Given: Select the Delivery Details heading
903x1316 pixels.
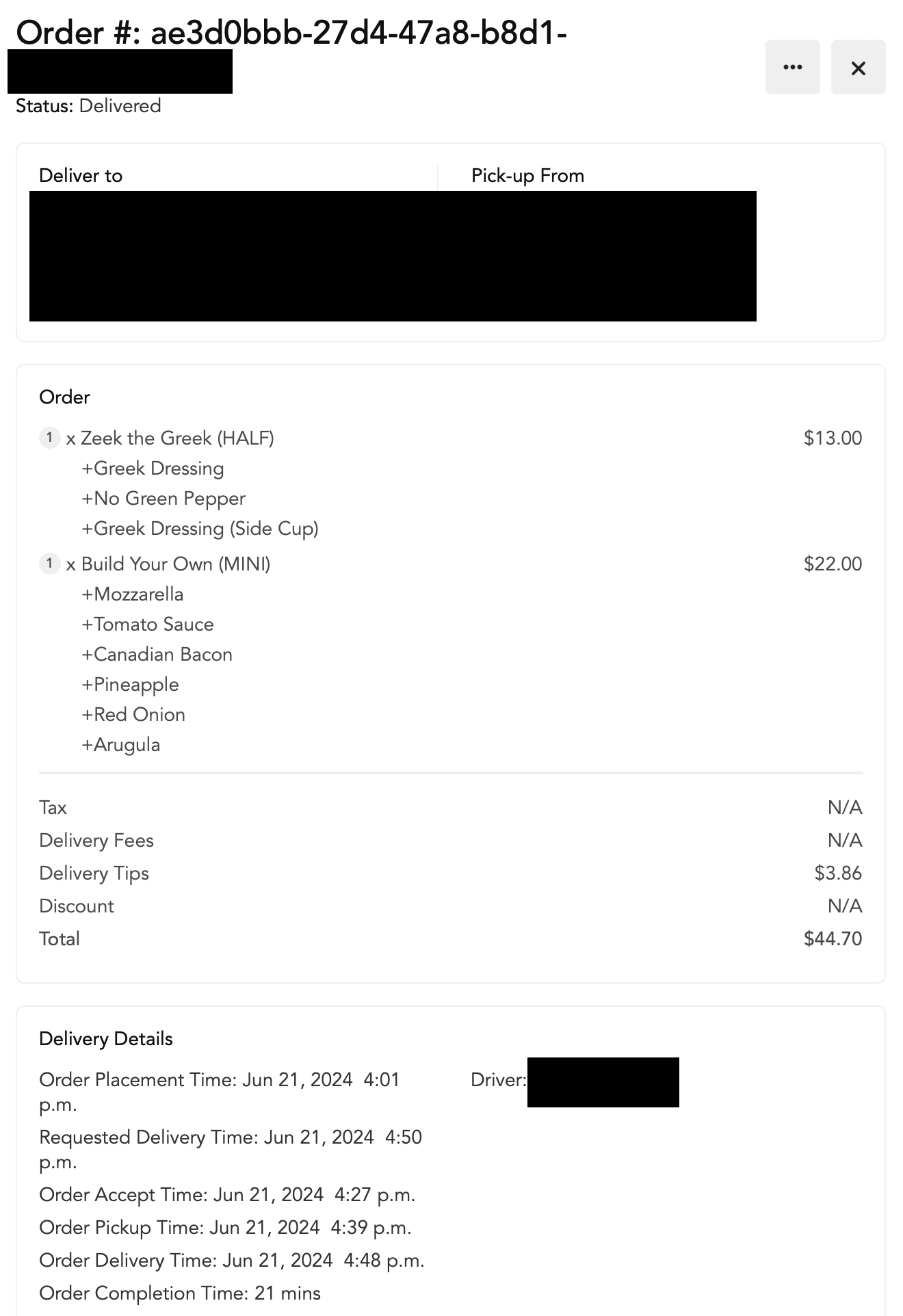Looking at the screenshot, I should [106, 1038].
